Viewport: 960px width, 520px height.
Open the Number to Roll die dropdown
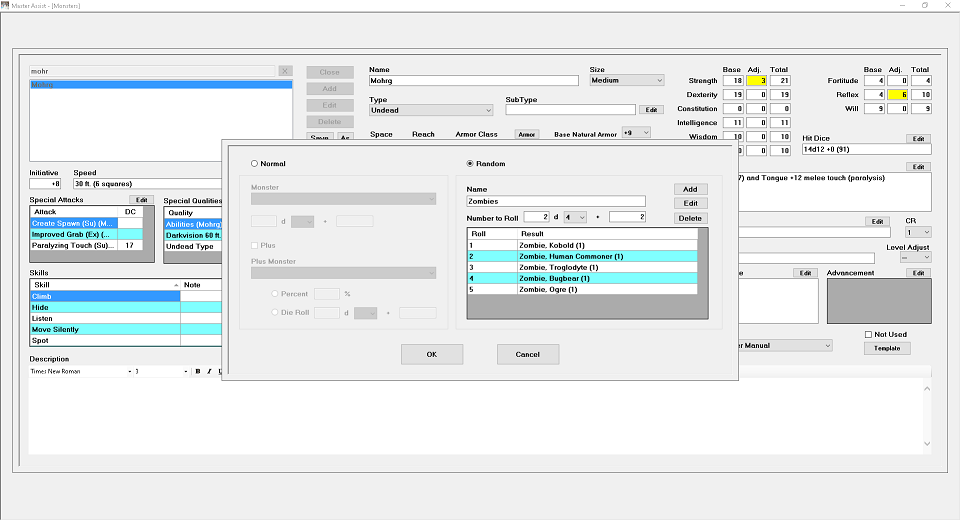click(x=575, y=217)
